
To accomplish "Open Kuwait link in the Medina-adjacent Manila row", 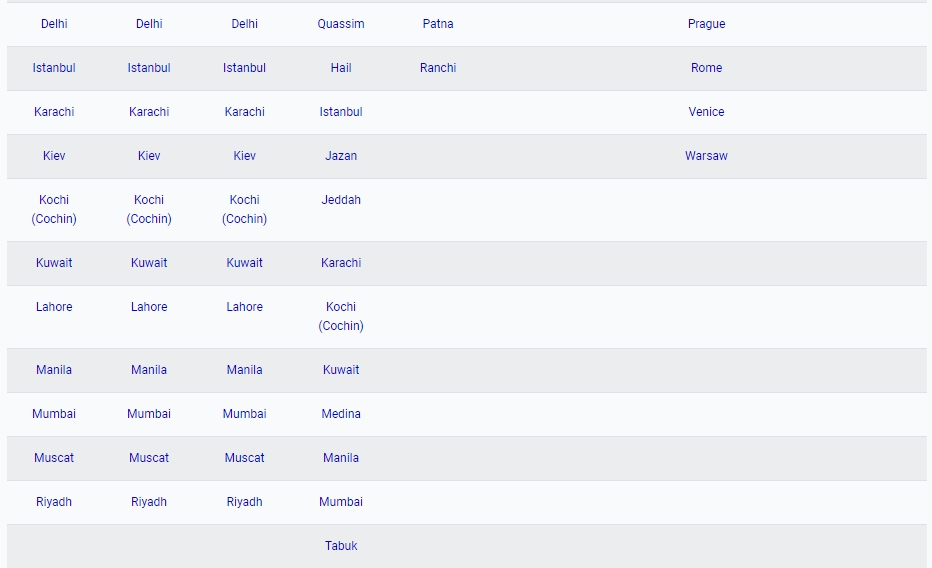I will coord(341,370).
